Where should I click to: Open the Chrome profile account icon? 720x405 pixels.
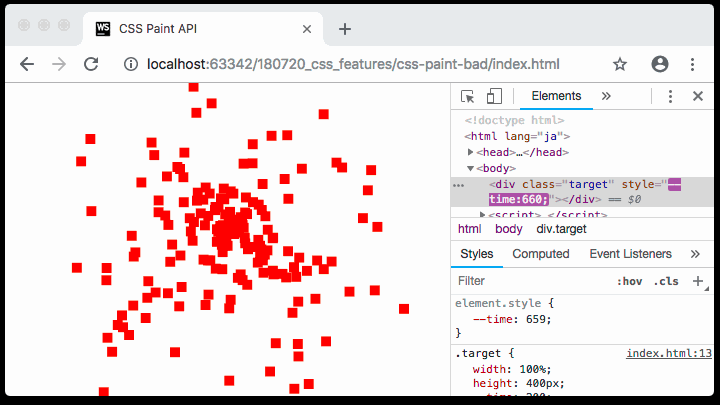tap(660, 64)
